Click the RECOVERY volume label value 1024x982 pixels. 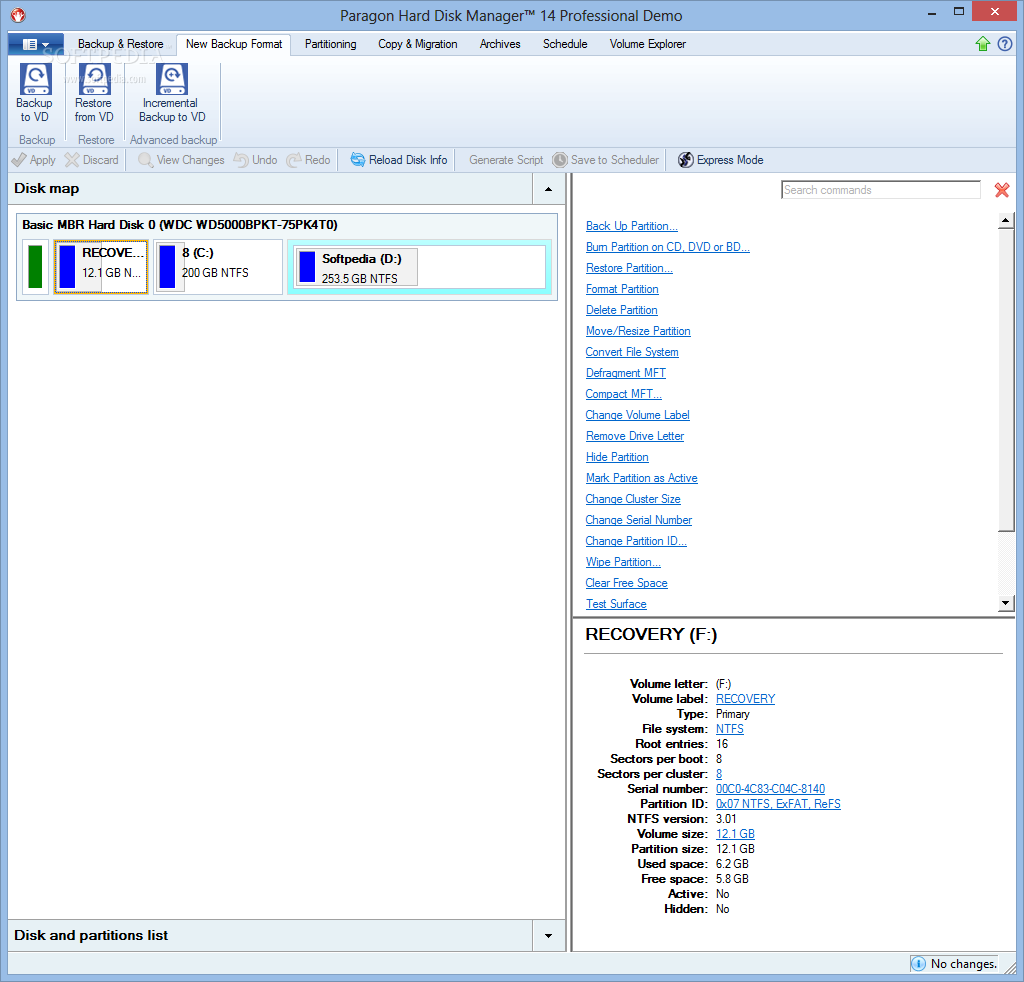point(745,699)
